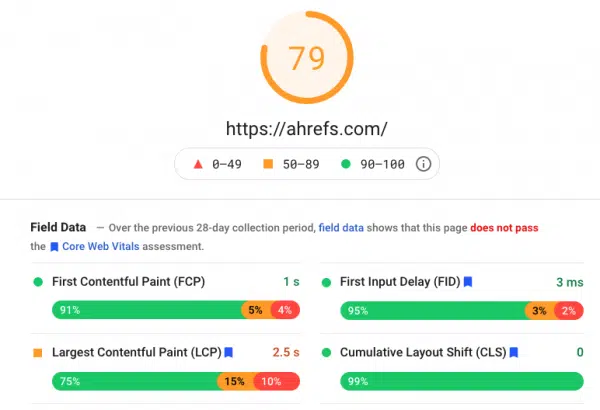Click the 79 performance score gauge
This screenshot has height=410, width=600.
[307, 57]
